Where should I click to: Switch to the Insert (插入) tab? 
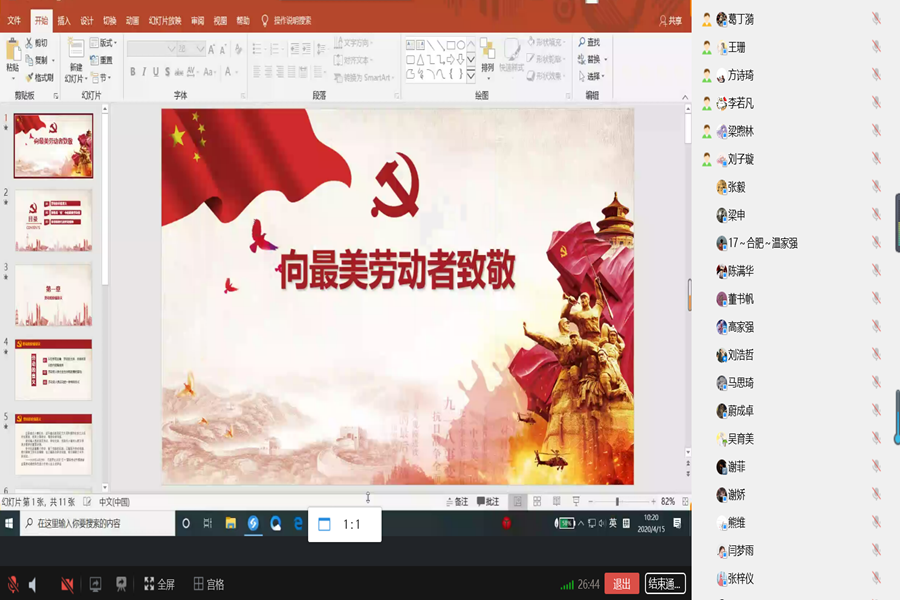click(64, 21)
